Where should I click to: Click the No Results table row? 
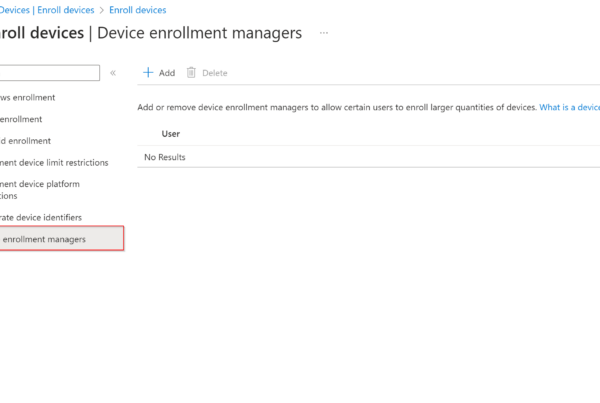(165, 157)
